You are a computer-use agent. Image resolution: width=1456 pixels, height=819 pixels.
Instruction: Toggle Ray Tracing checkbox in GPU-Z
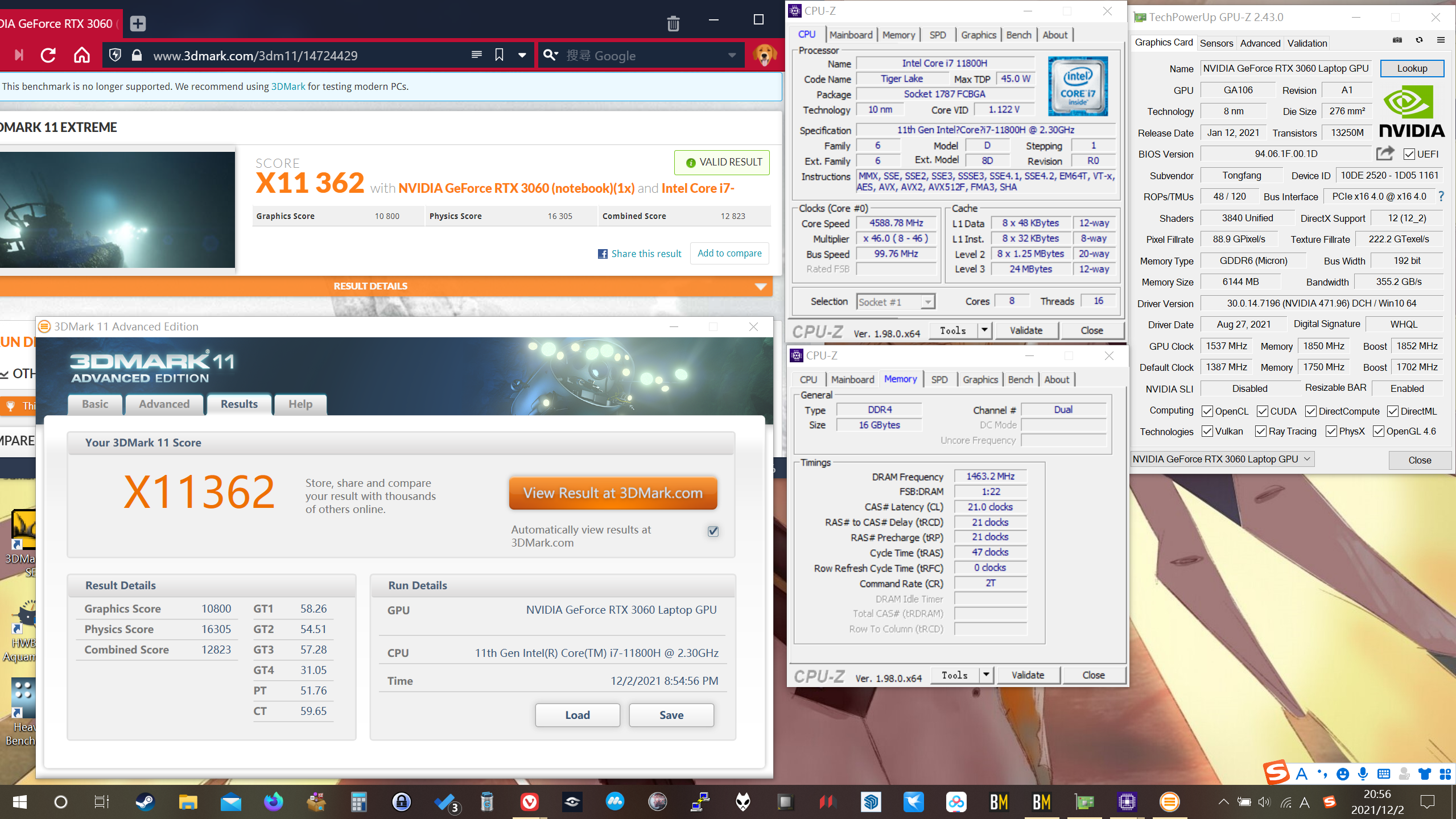click(1260, 431)
